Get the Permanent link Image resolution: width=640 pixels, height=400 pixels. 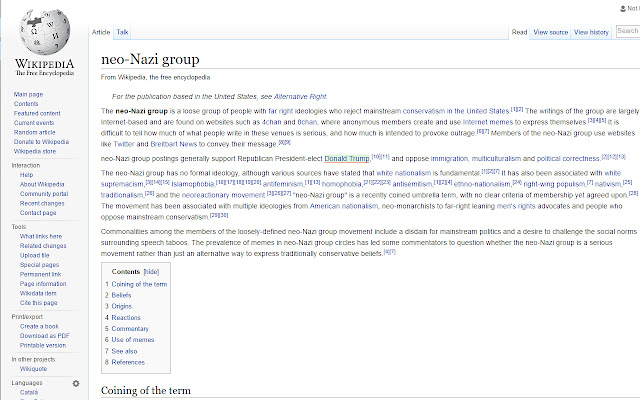click(x=40, y=274)
